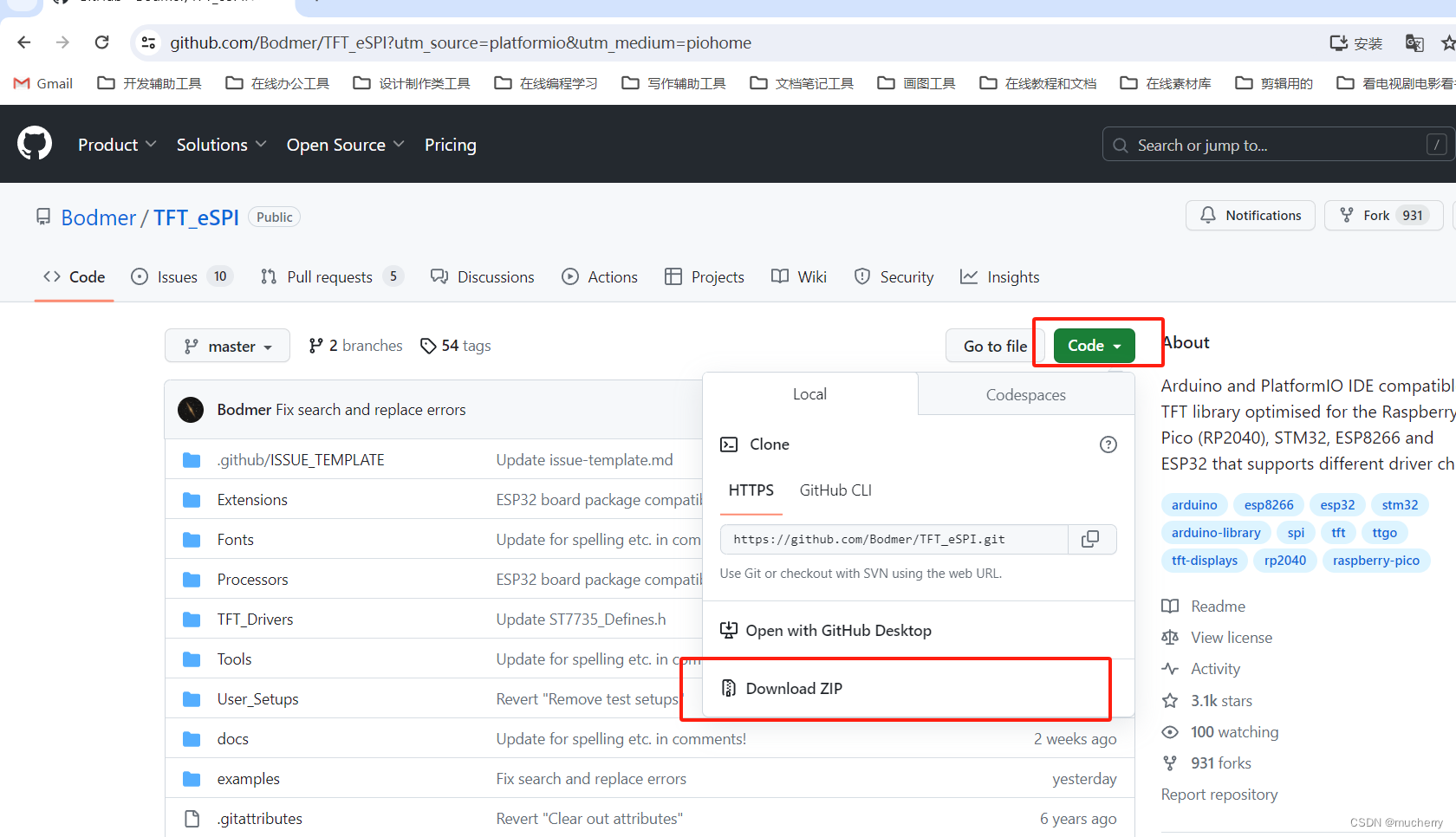This screenshot has height=837, width=1456.
Task: Open the Bodmer owner link
Action: 99,217
